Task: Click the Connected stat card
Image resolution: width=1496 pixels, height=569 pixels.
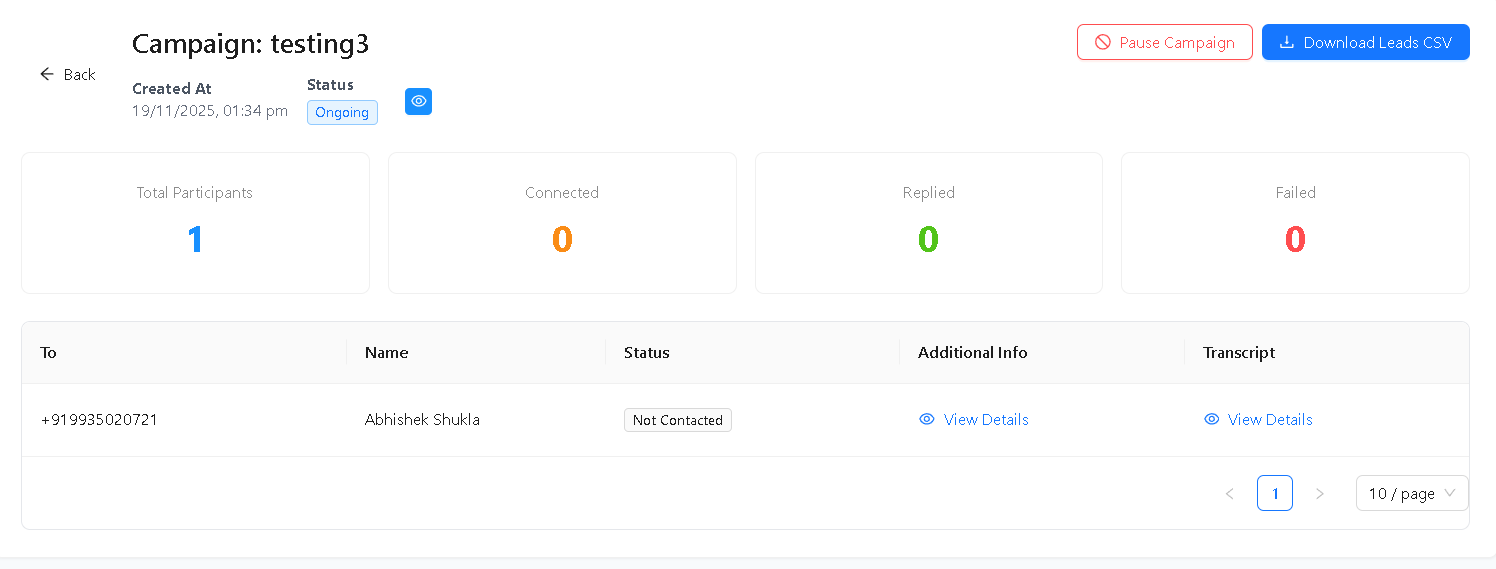Action: (x=562, y=223)
